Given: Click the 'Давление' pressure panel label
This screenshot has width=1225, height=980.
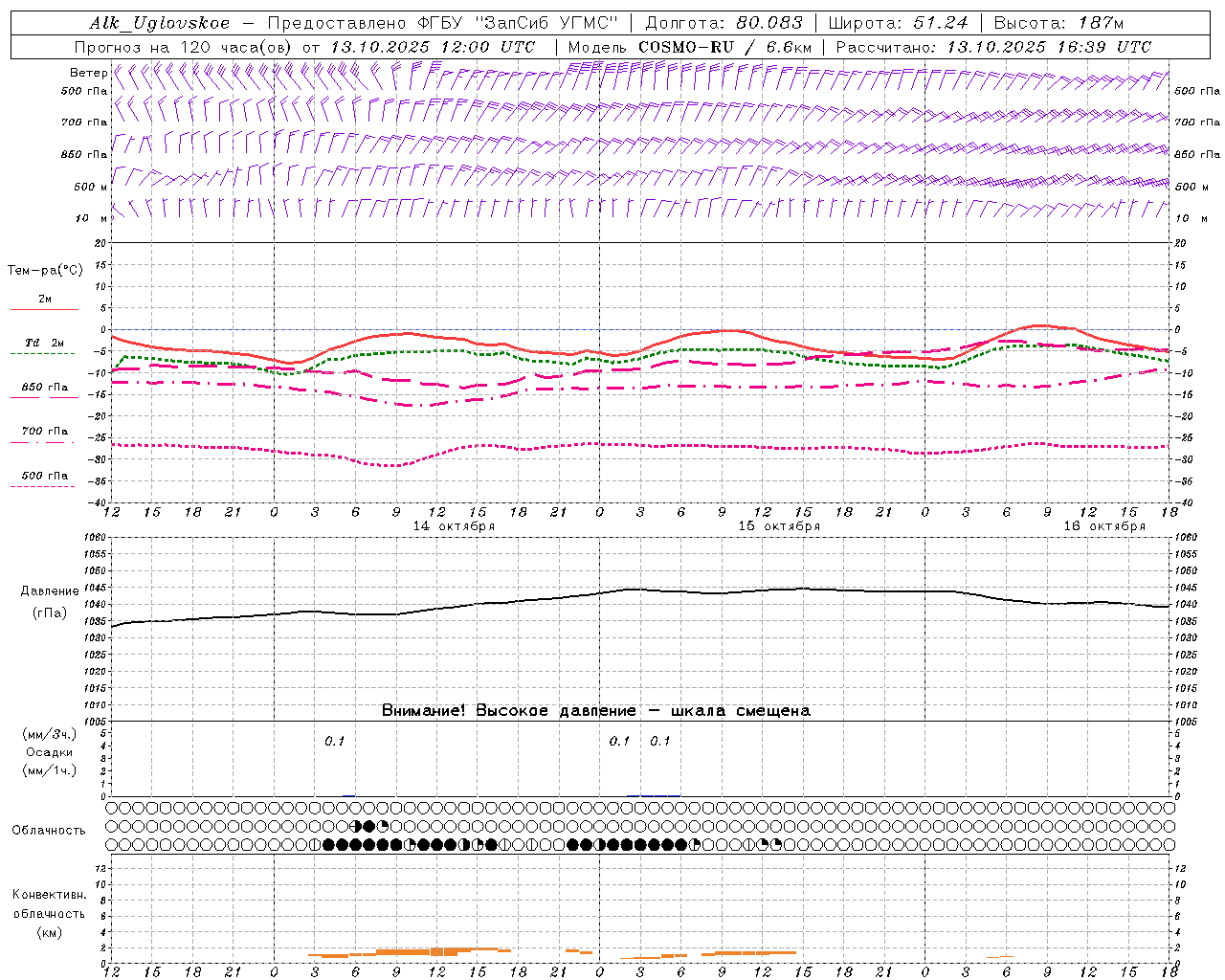Looking at the screenshot, I should coord(50,591).
